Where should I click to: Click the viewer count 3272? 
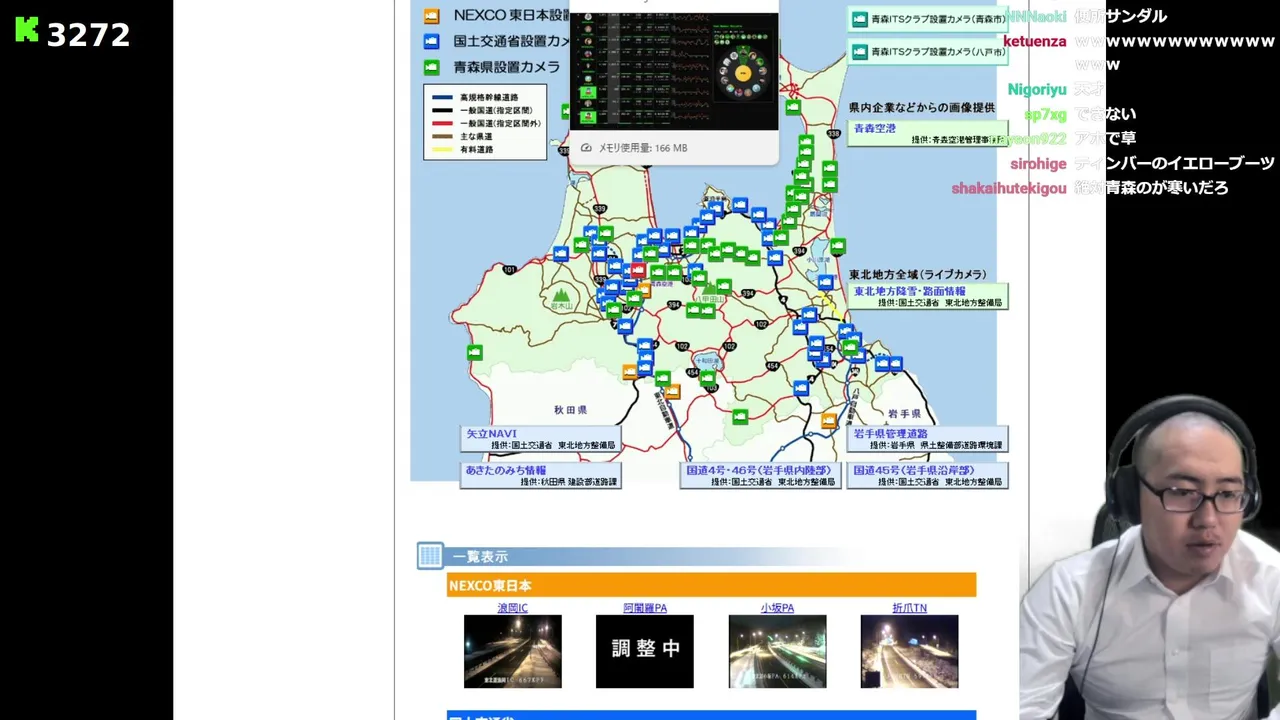click(88, 35)
